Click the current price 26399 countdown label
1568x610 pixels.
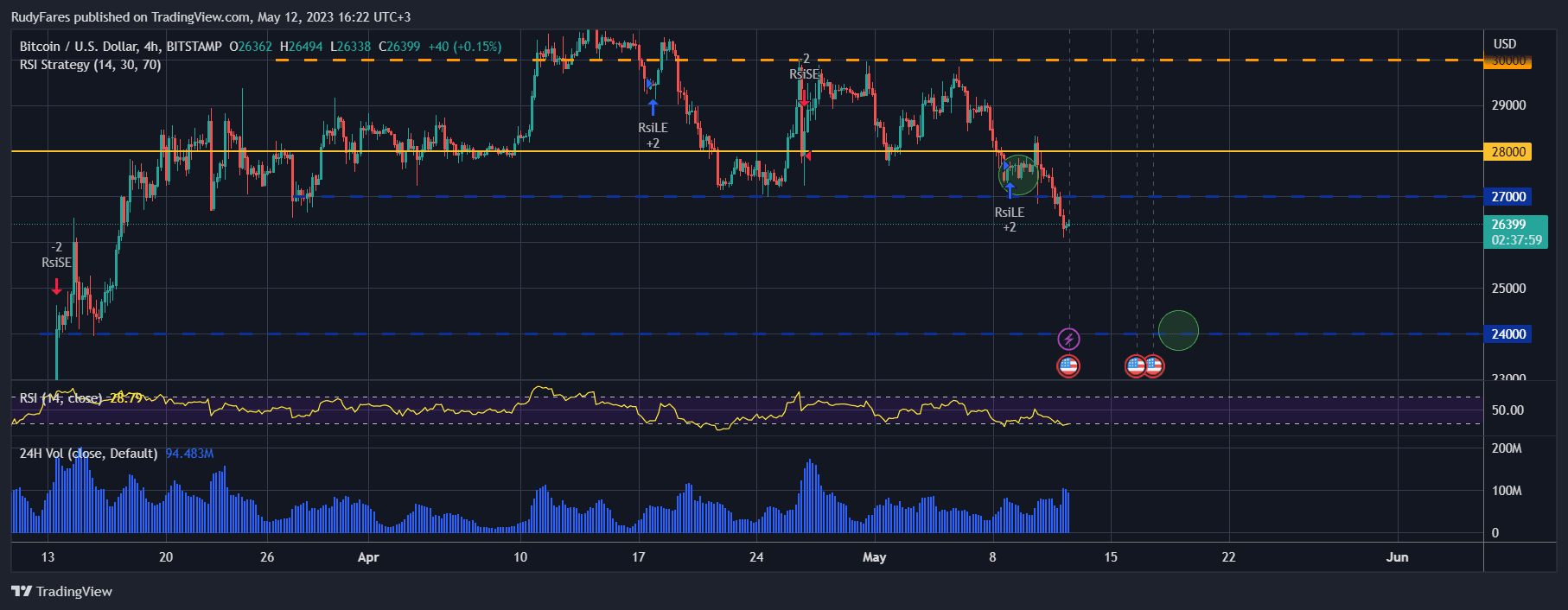[1516, 232]
